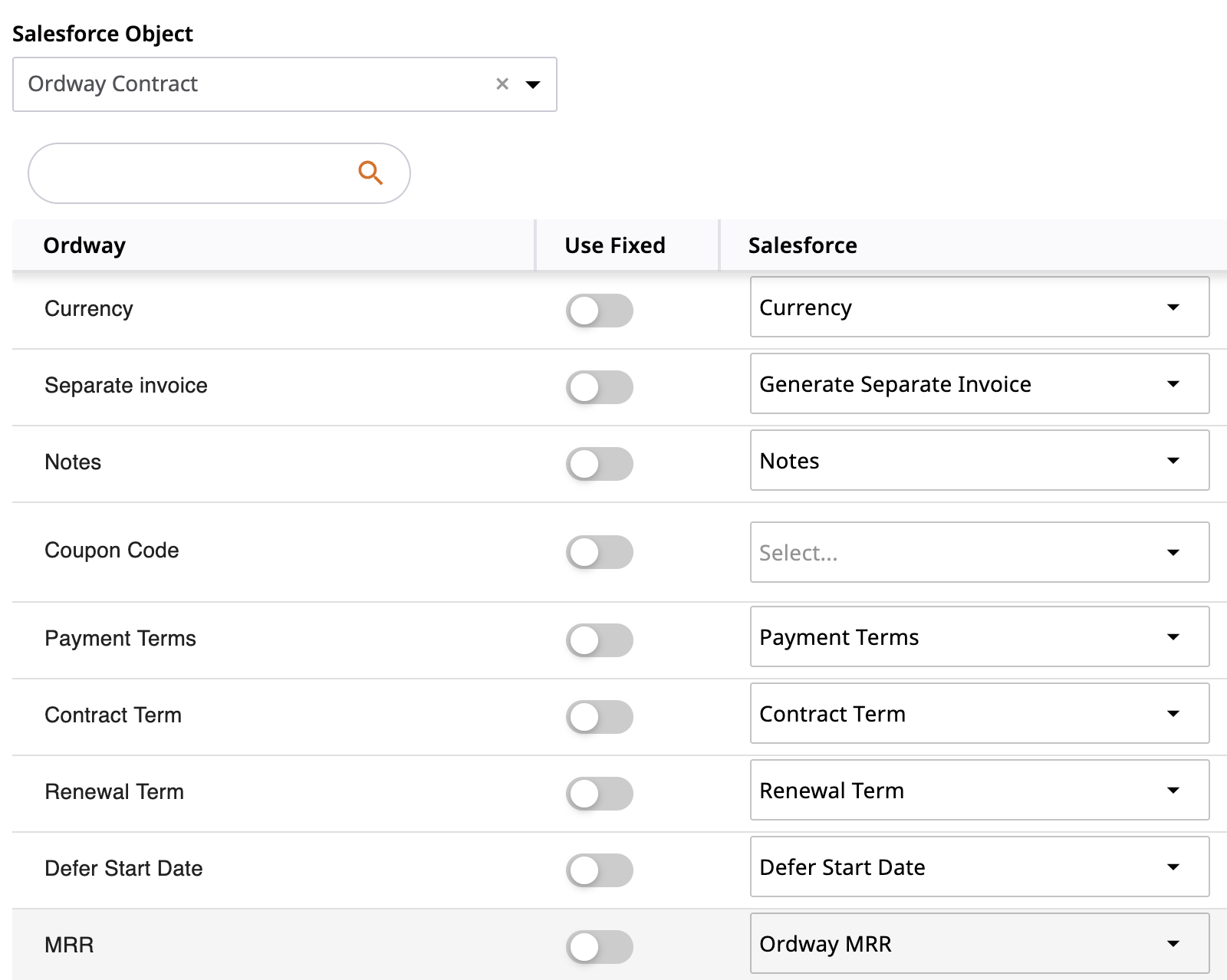Open the Generate Separate Invoice dropdown
Viewport: 1227px width, 980px height.
(x=979, y=383)
